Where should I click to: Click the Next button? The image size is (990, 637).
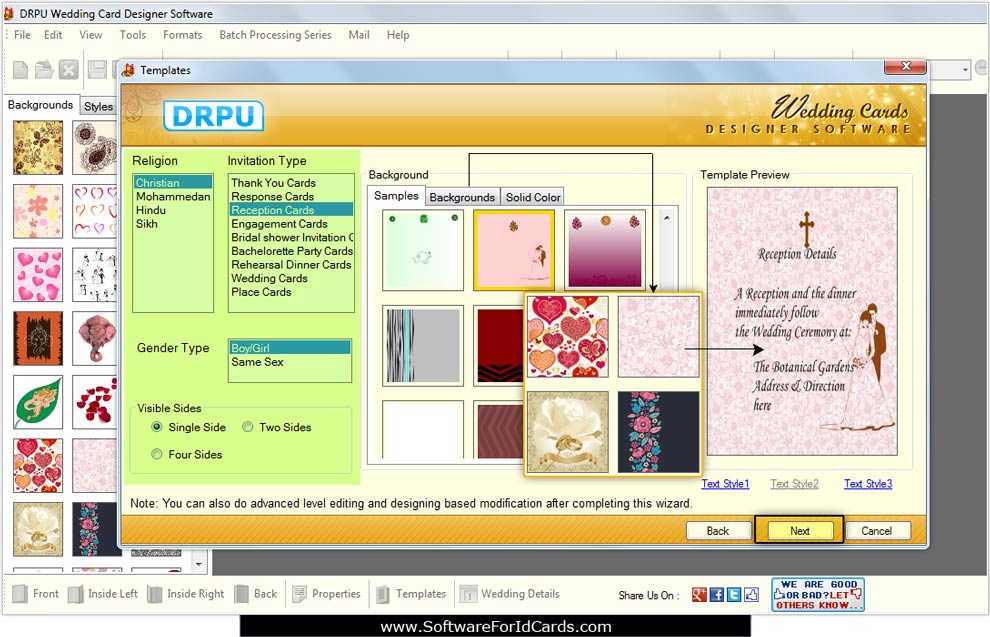tap(799, 531)
